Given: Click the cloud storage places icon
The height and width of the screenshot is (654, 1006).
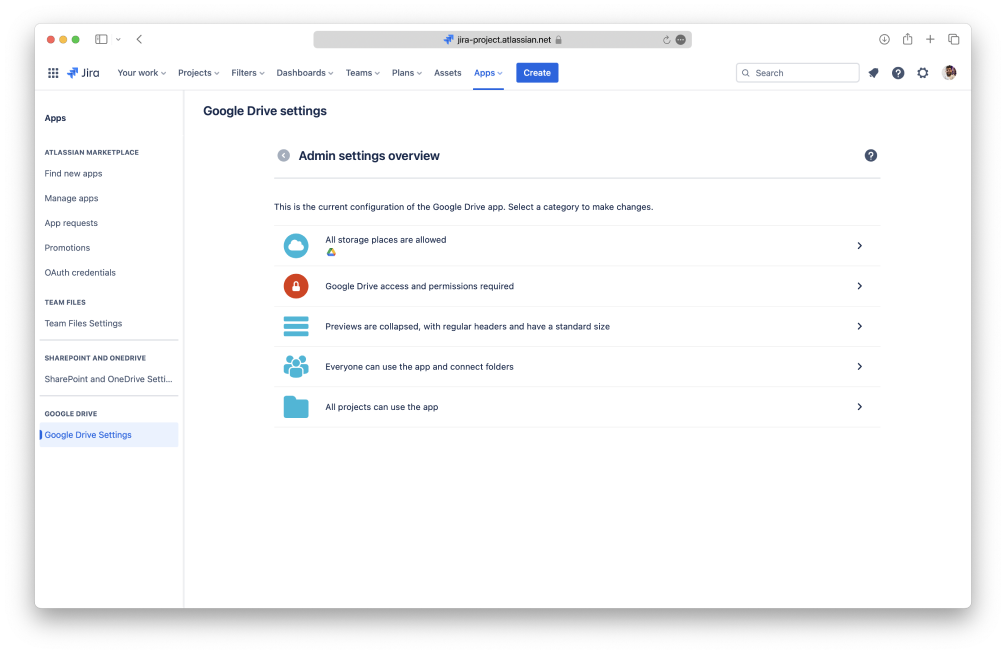Looking at the screenshot, I should (x=296, y=246).
